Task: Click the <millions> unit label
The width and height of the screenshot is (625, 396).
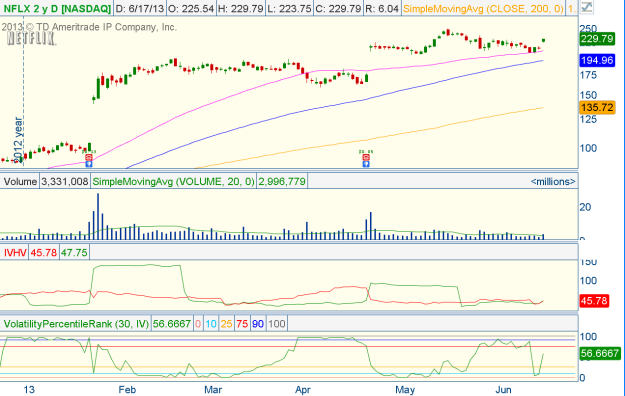Action: tap(553, 181)
